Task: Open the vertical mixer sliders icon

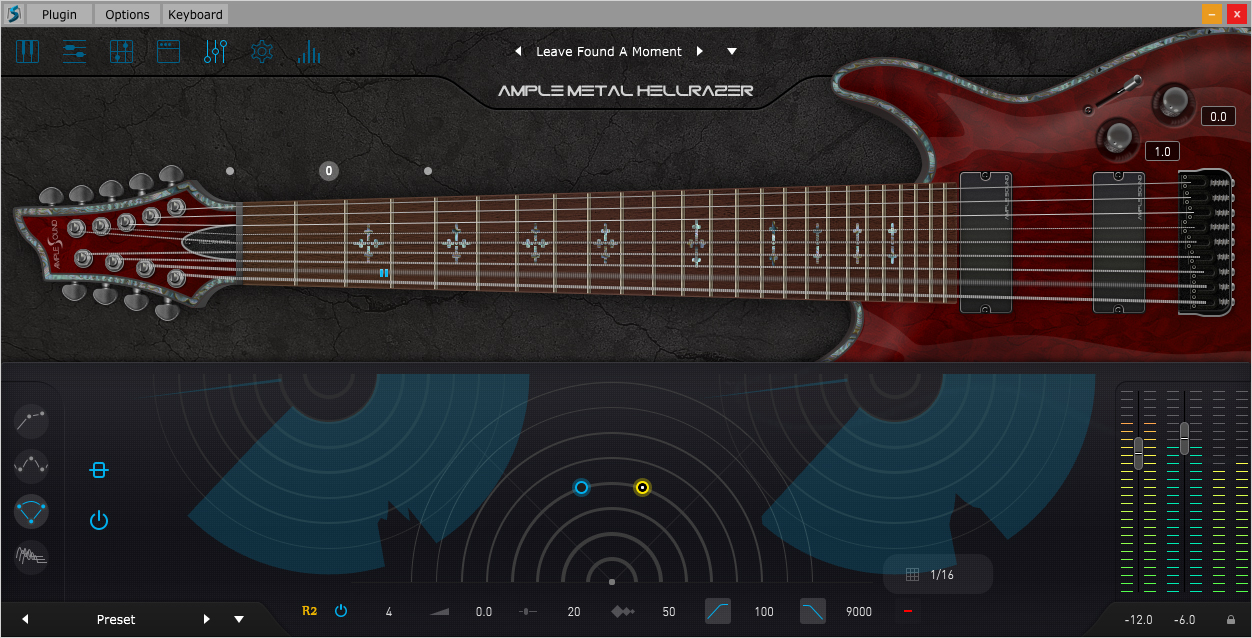Action: [x=216, y=51]
